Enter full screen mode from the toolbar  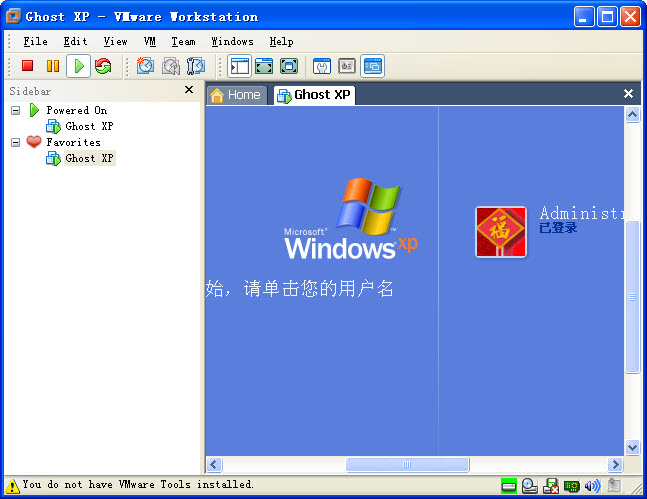pyautogui.click(x=289, y=66)
